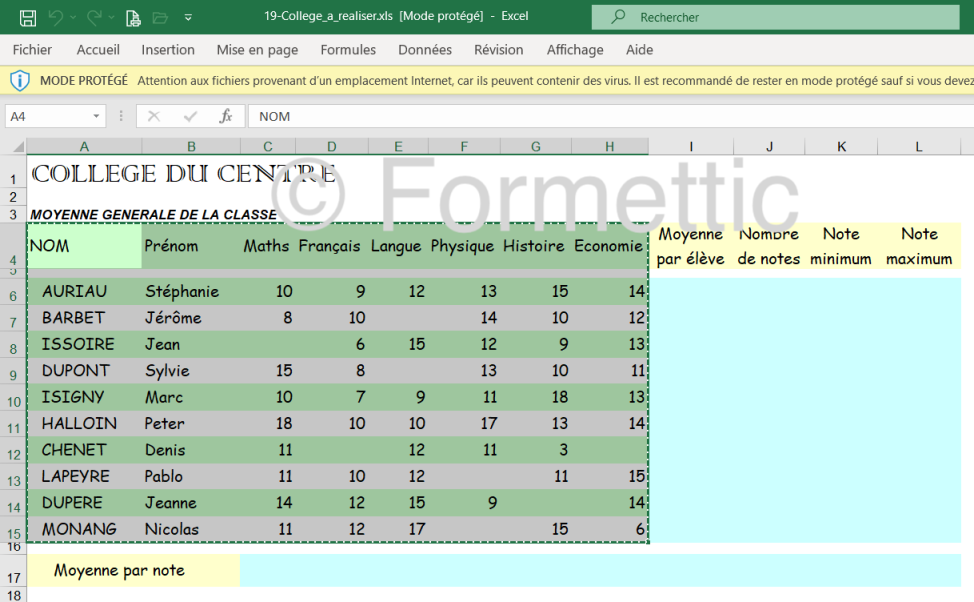Open the Mise en page tab
974x602 pixels.
pyautogui.click(x=257, y=49)
